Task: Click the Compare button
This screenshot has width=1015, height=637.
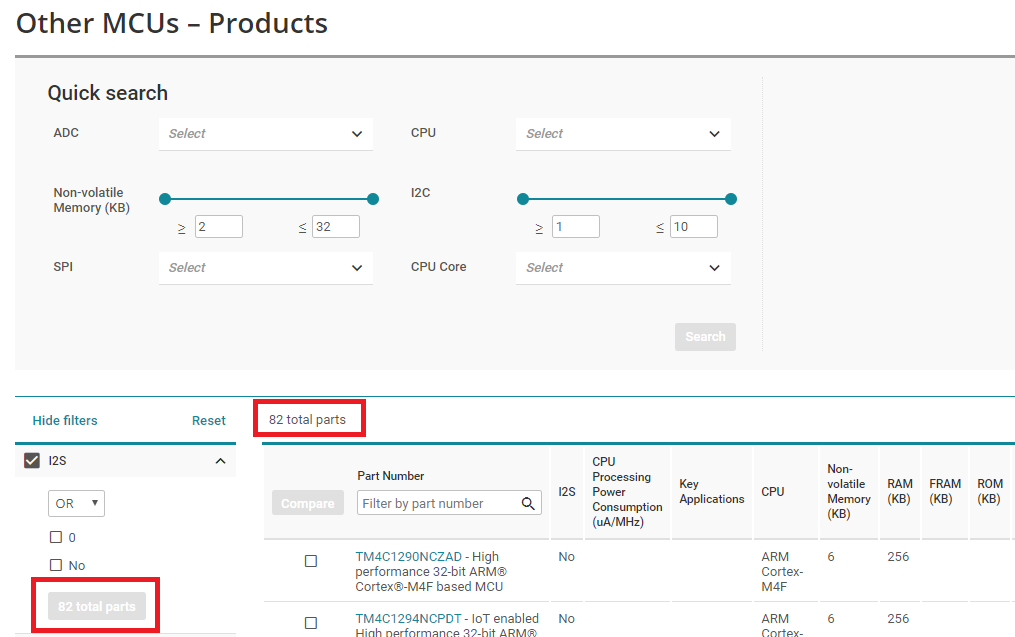Action: point(307,503)
